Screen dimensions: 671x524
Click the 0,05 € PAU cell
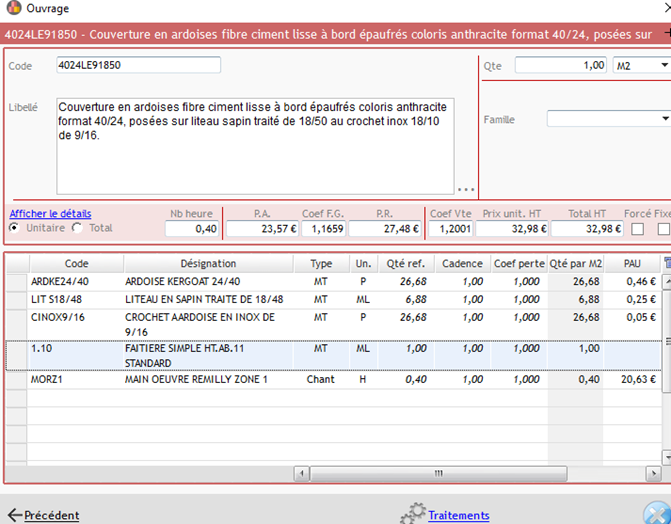pos(632,325)
